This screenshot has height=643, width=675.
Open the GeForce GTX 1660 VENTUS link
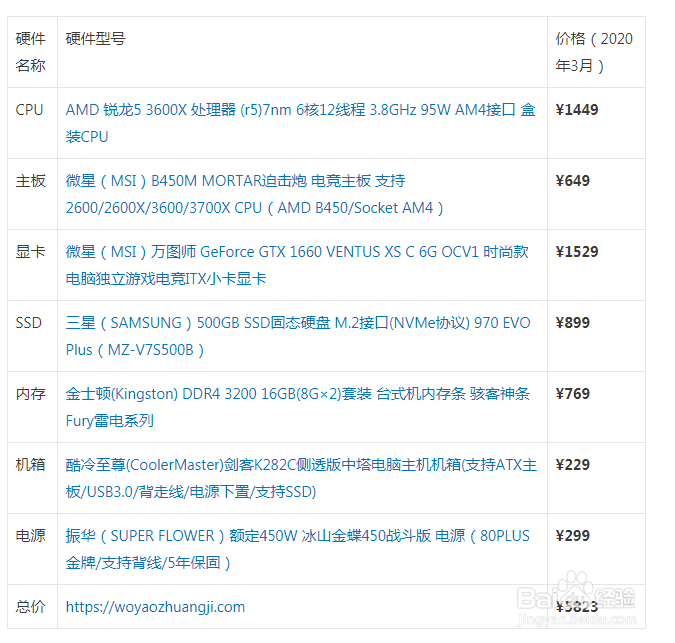(x=297, y=265)
